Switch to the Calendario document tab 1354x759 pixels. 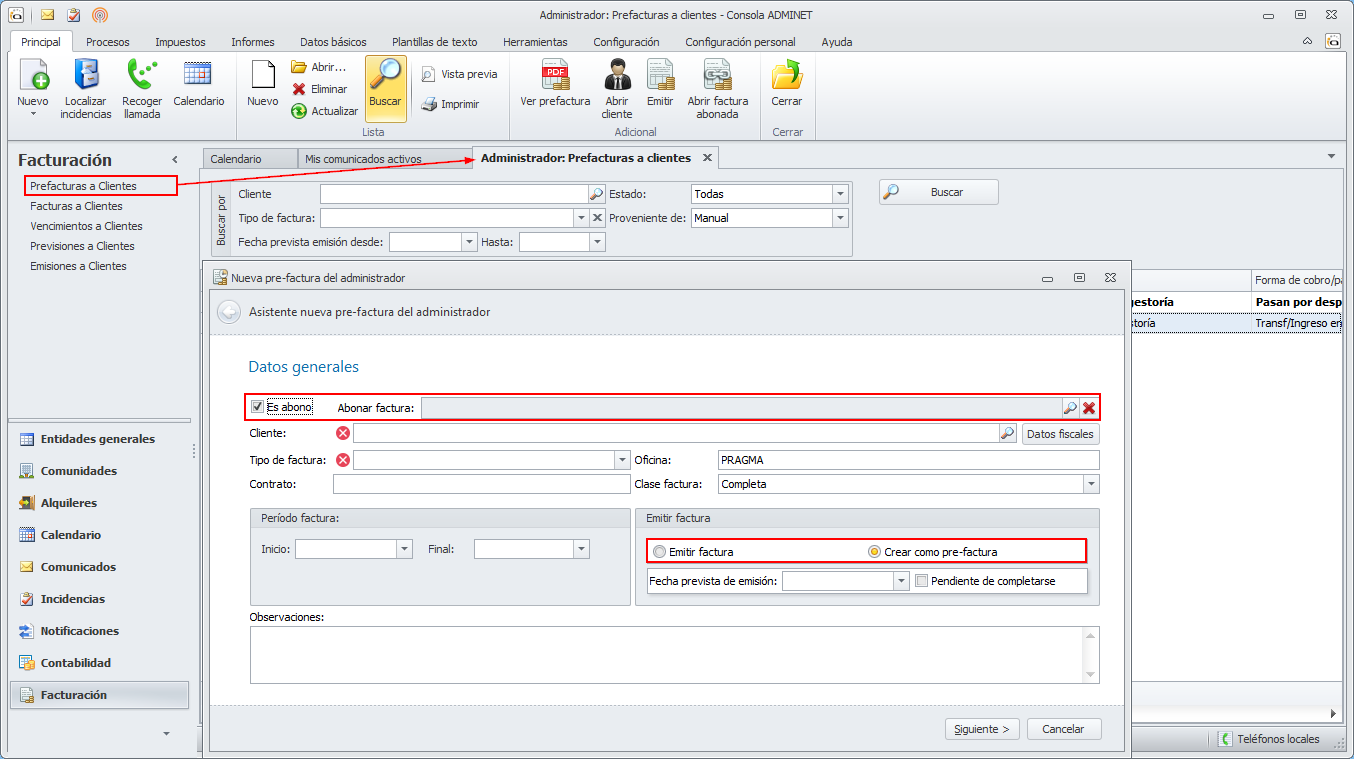[x=250, y=159]
